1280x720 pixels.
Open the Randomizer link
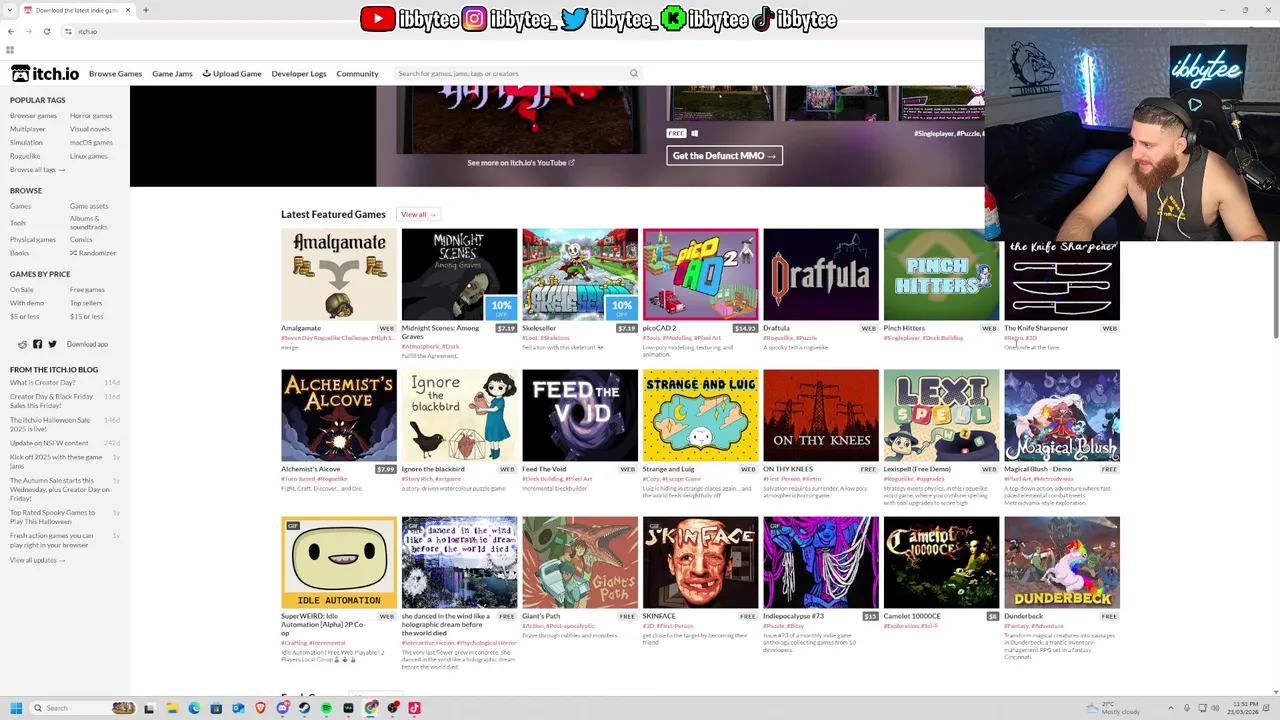coord(93,253)
